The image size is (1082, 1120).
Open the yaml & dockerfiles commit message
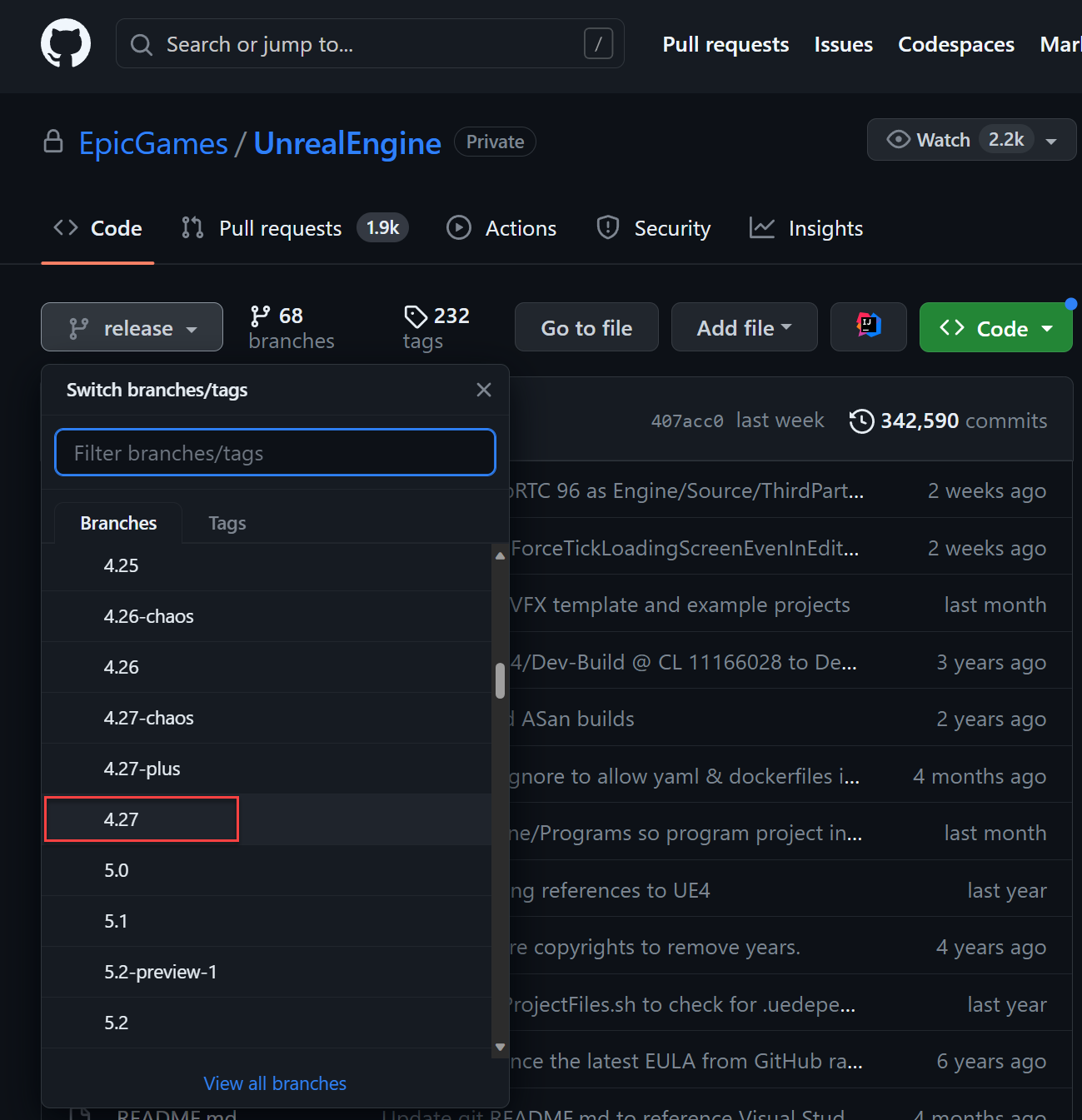click(x=685, y=777)
